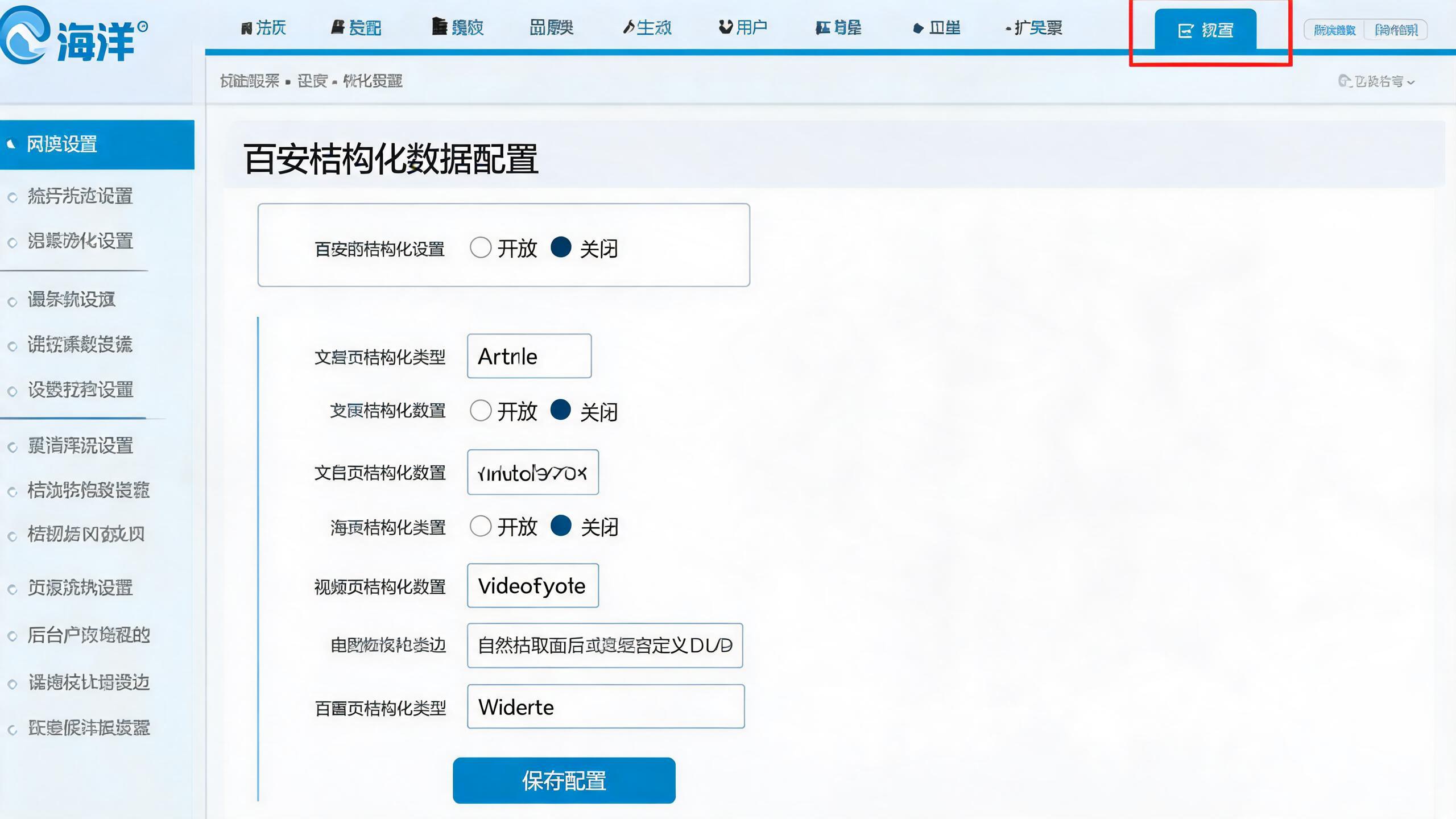This screenshot has height=819, width=1456.
Task: Select 关闭 in the row above the videofyote field
Action: (x=561, y=526)
